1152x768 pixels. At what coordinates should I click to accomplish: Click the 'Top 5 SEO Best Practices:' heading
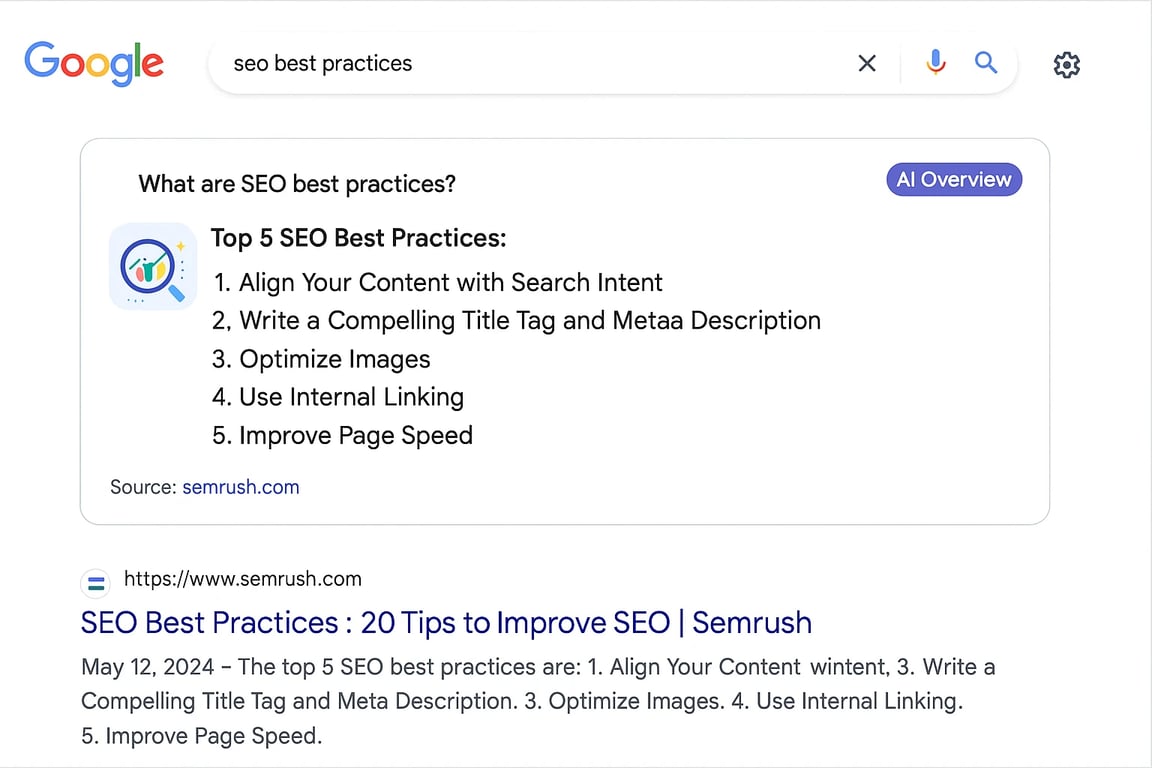tap(359, 238)
